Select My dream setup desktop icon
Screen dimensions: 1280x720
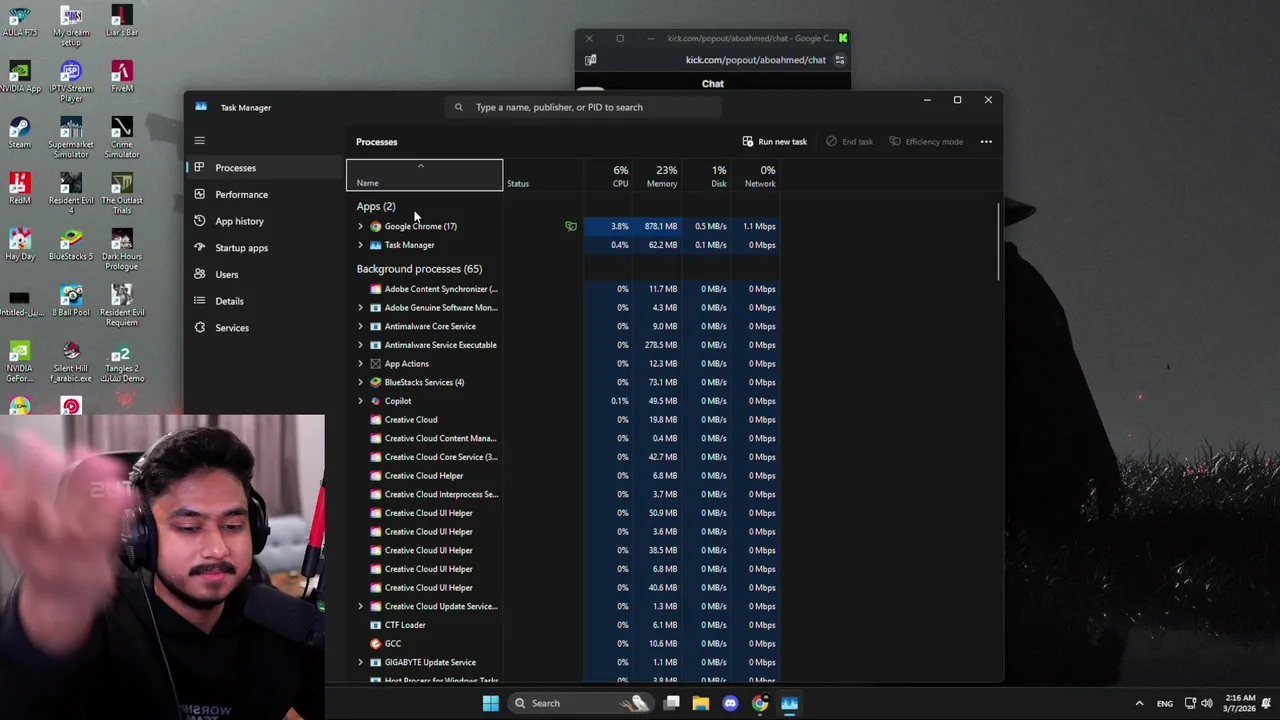70,25
